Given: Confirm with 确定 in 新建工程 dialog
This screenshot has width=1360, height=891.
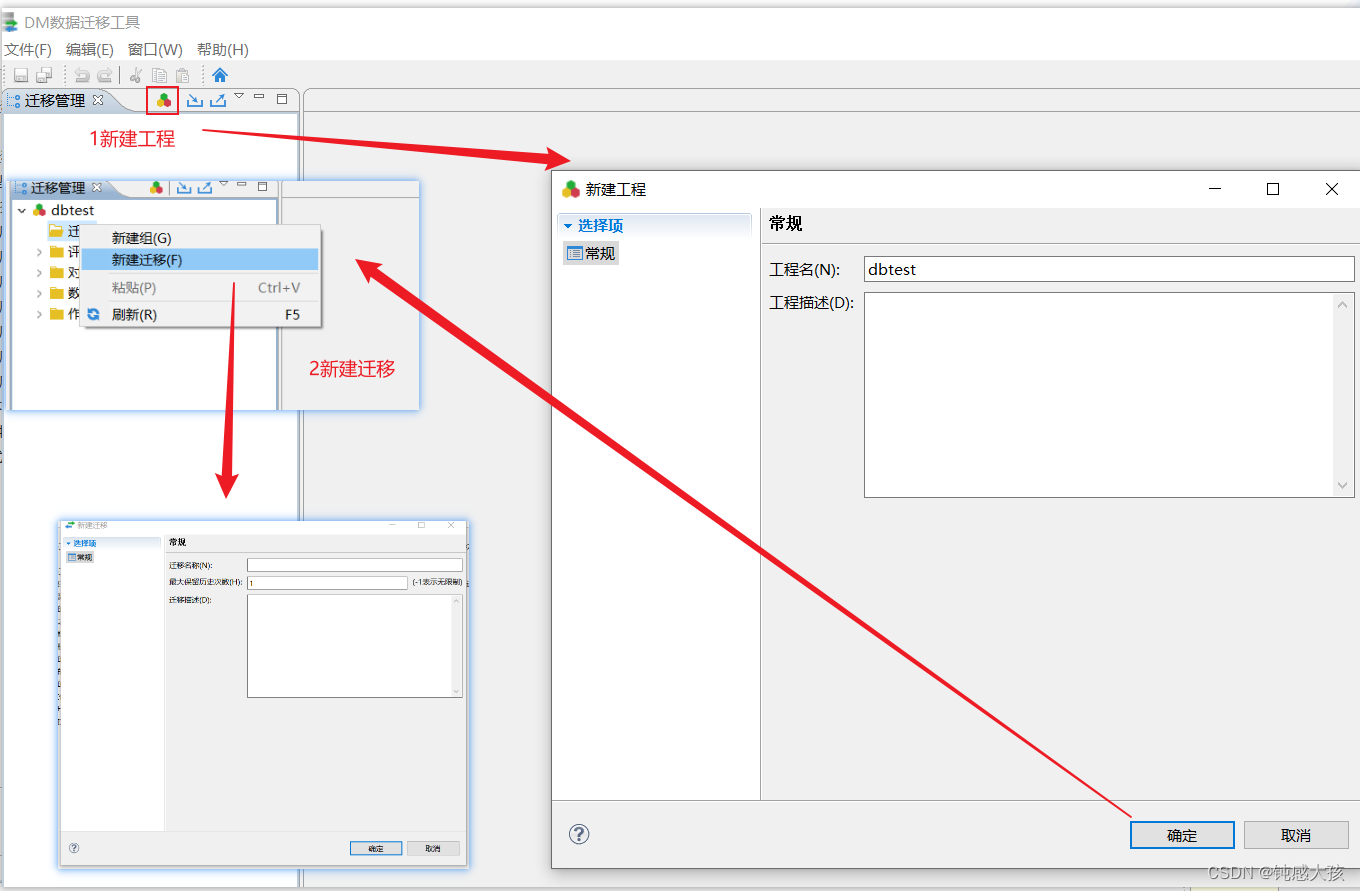Looking at the screenshot, I should 1182,835.
